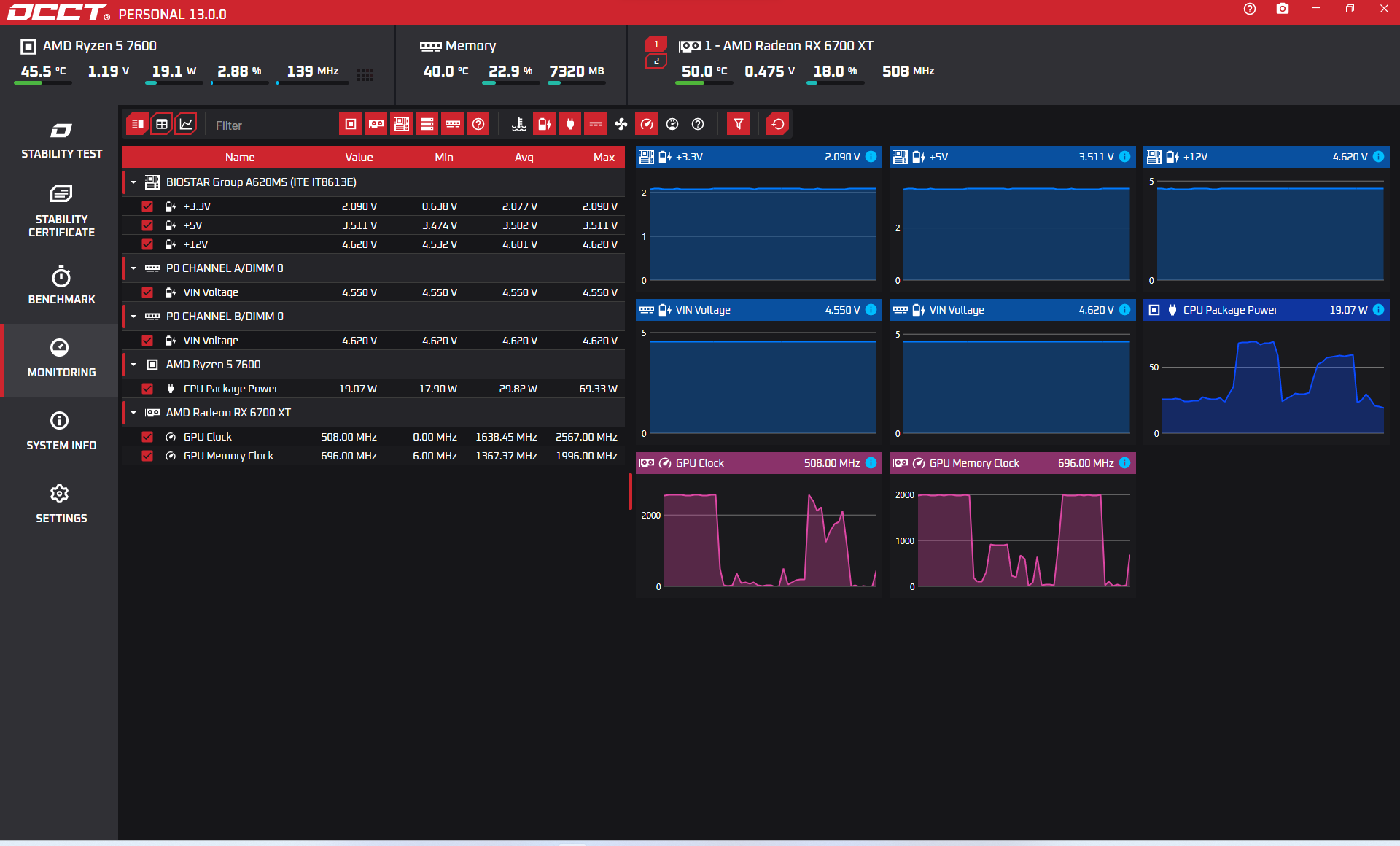Click the screenshot camera icon
Viewport: 1400px width, 846px height.
point(1283,9)
